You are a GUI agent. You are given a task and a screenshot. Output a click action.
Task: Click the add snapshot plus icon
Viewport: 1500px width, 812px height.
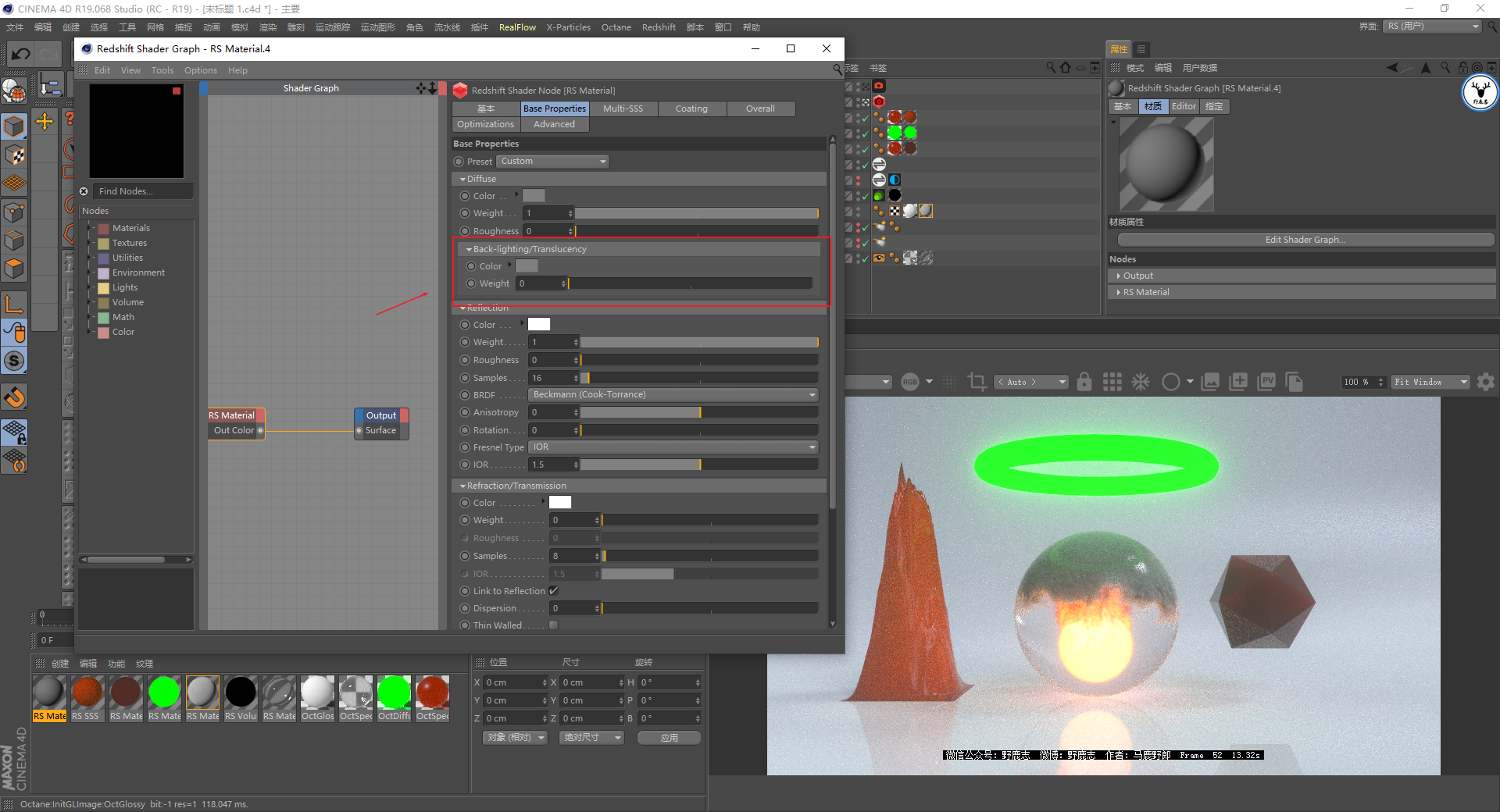1238,381
